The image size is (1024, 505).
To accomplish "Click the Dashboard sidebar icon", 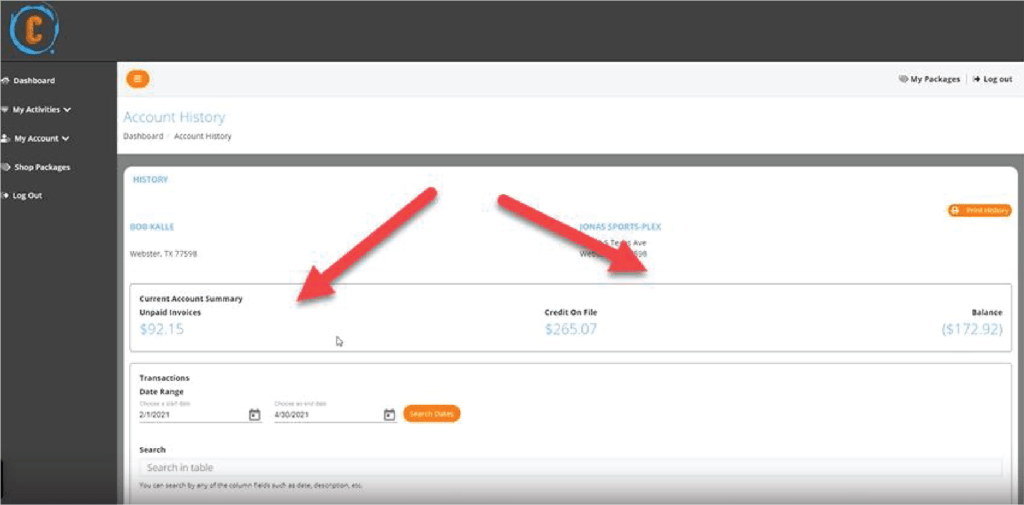I will click(x=5, y=81).
